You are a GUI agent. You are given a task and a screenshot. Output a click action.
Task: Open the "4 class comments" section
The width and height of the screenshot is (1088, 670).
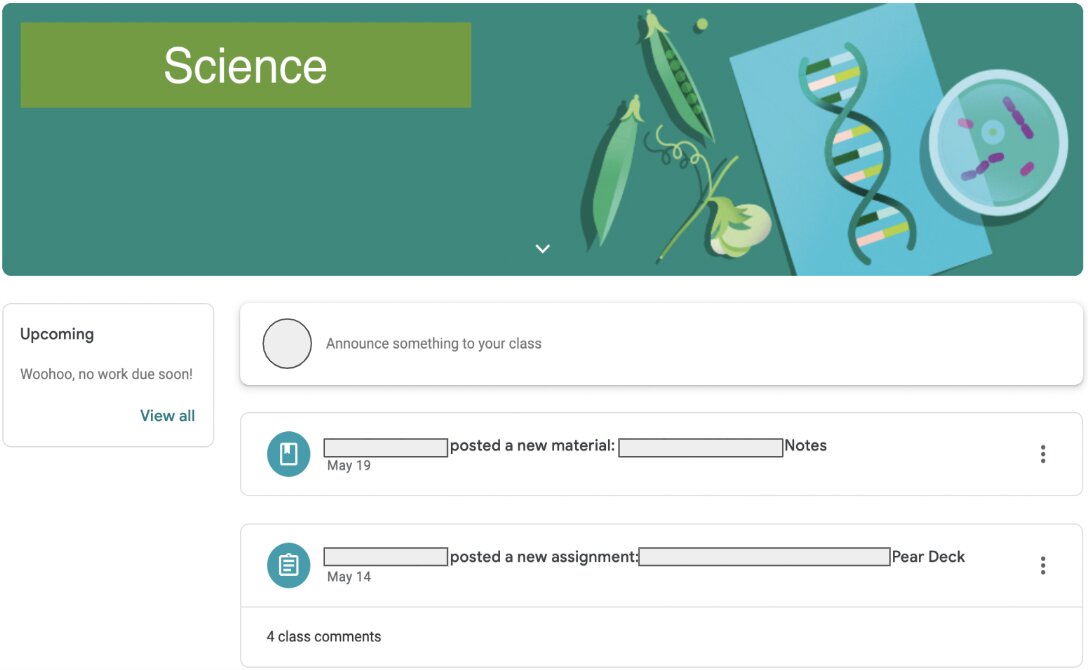pos(324,637)
